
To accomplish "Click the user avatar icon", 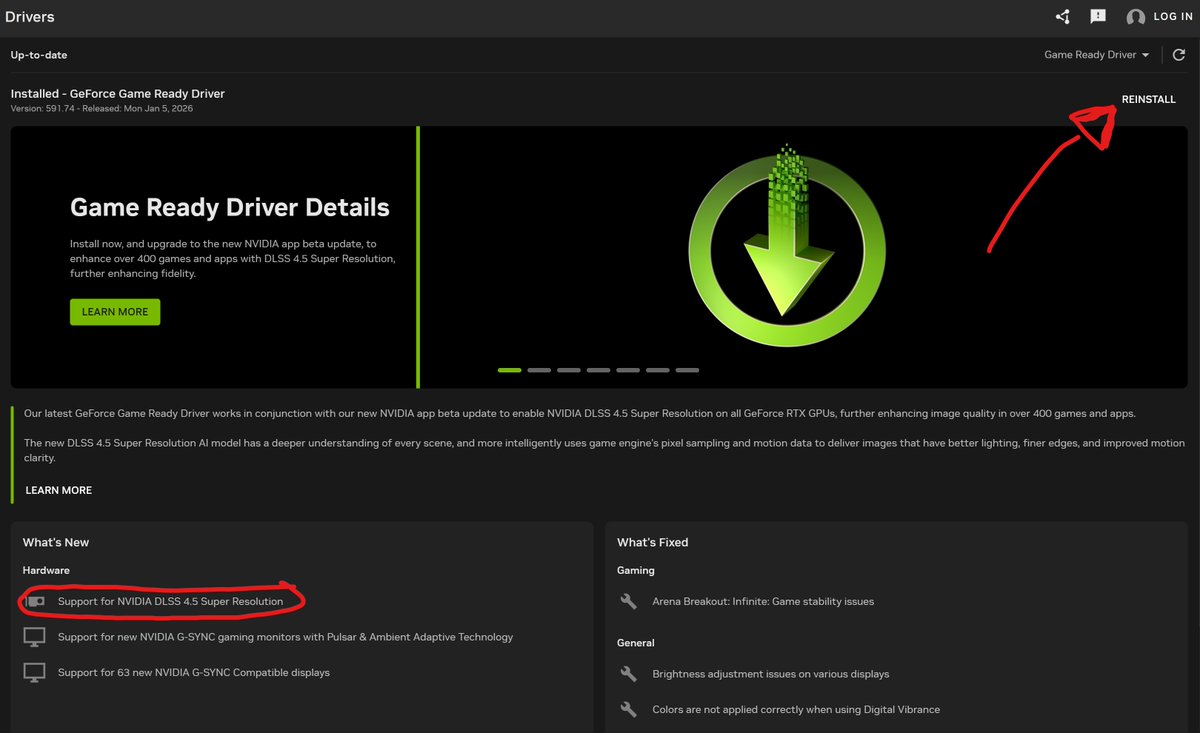I will [x=1135, y=18].
